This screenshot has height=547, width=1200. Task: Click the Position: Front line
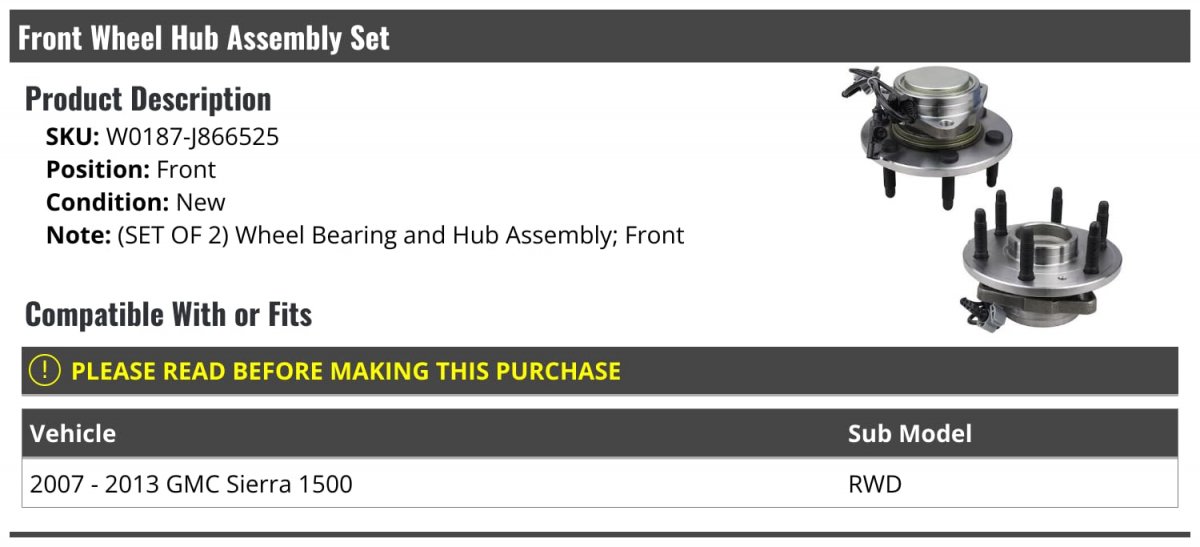(x=131, y=170)
